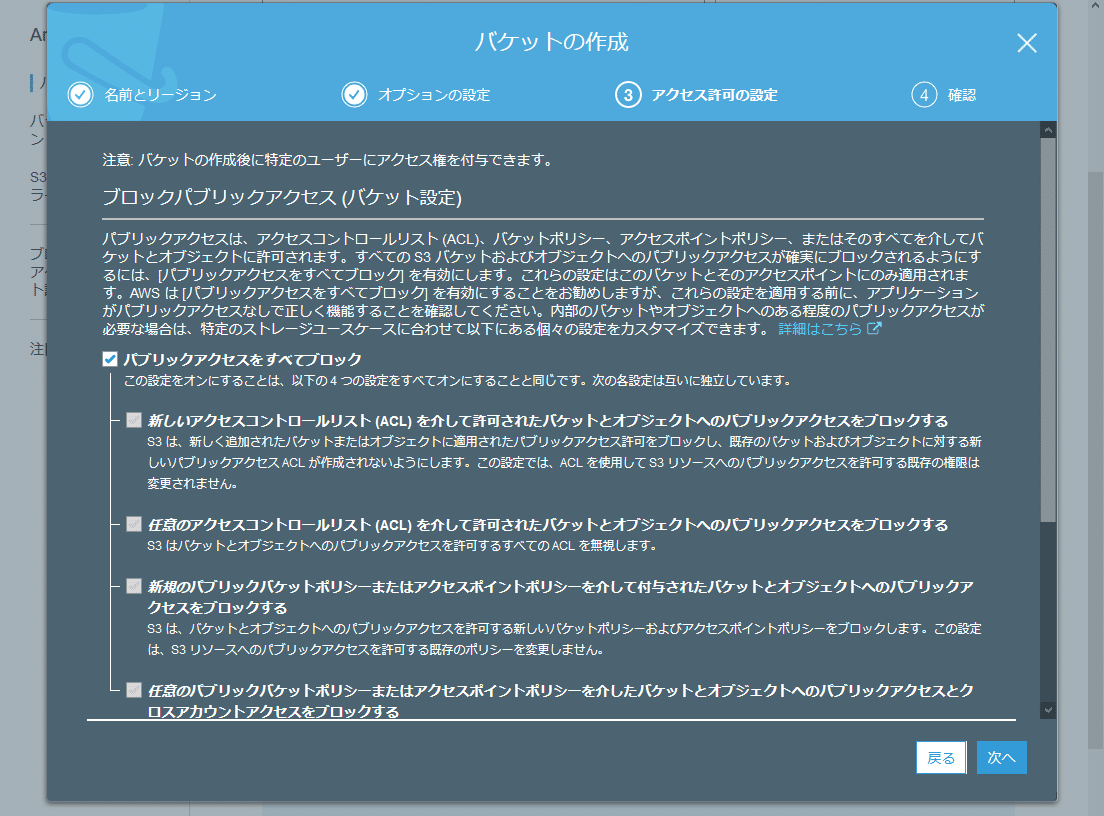The image size is (1104, 816).
Task: Check the 任意のパブリックバケットポリシー block option
Action: (134, 688)
